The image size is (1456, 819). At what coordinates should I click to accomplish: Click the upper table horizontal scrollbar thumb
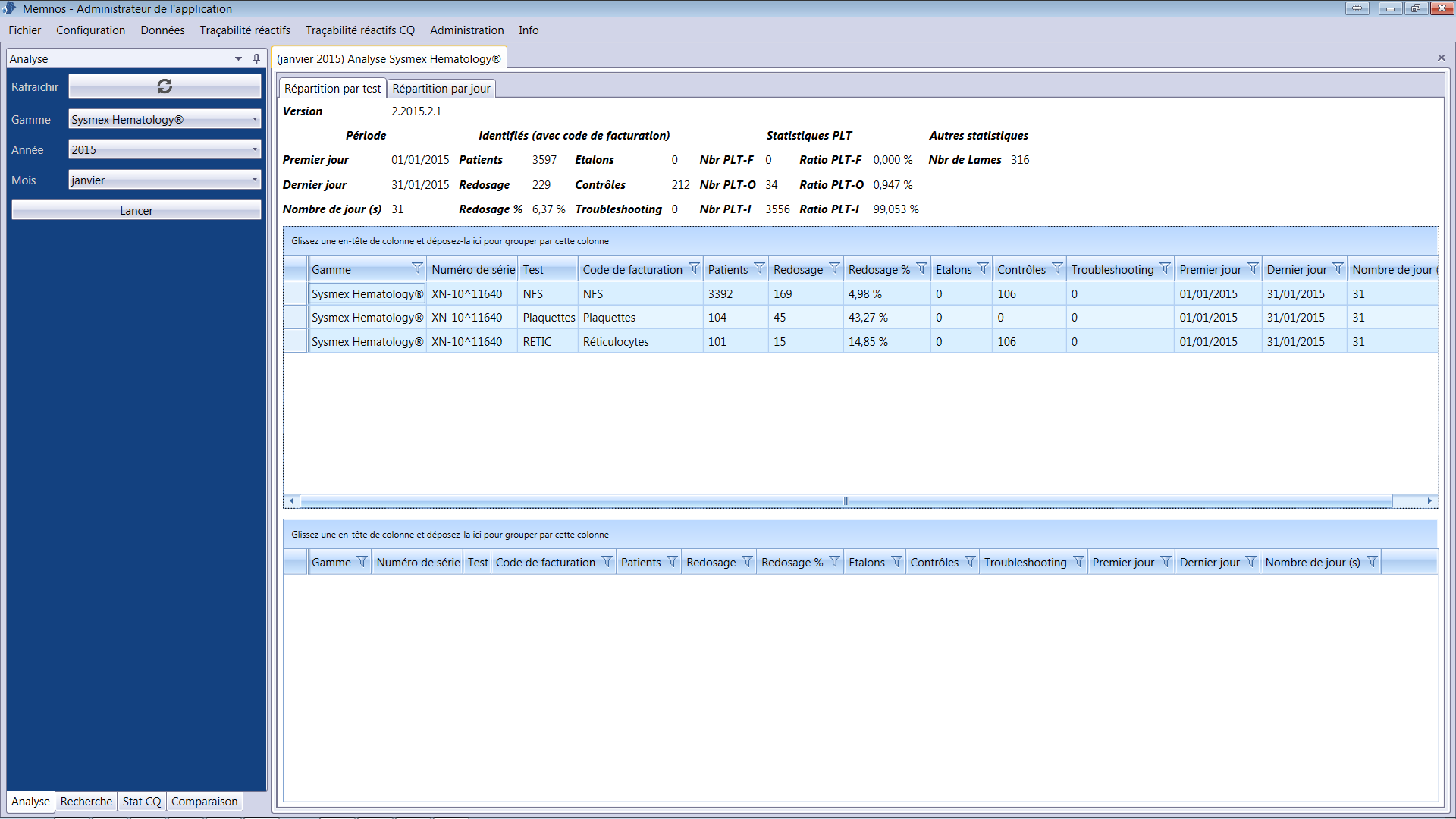click(846, 500)
